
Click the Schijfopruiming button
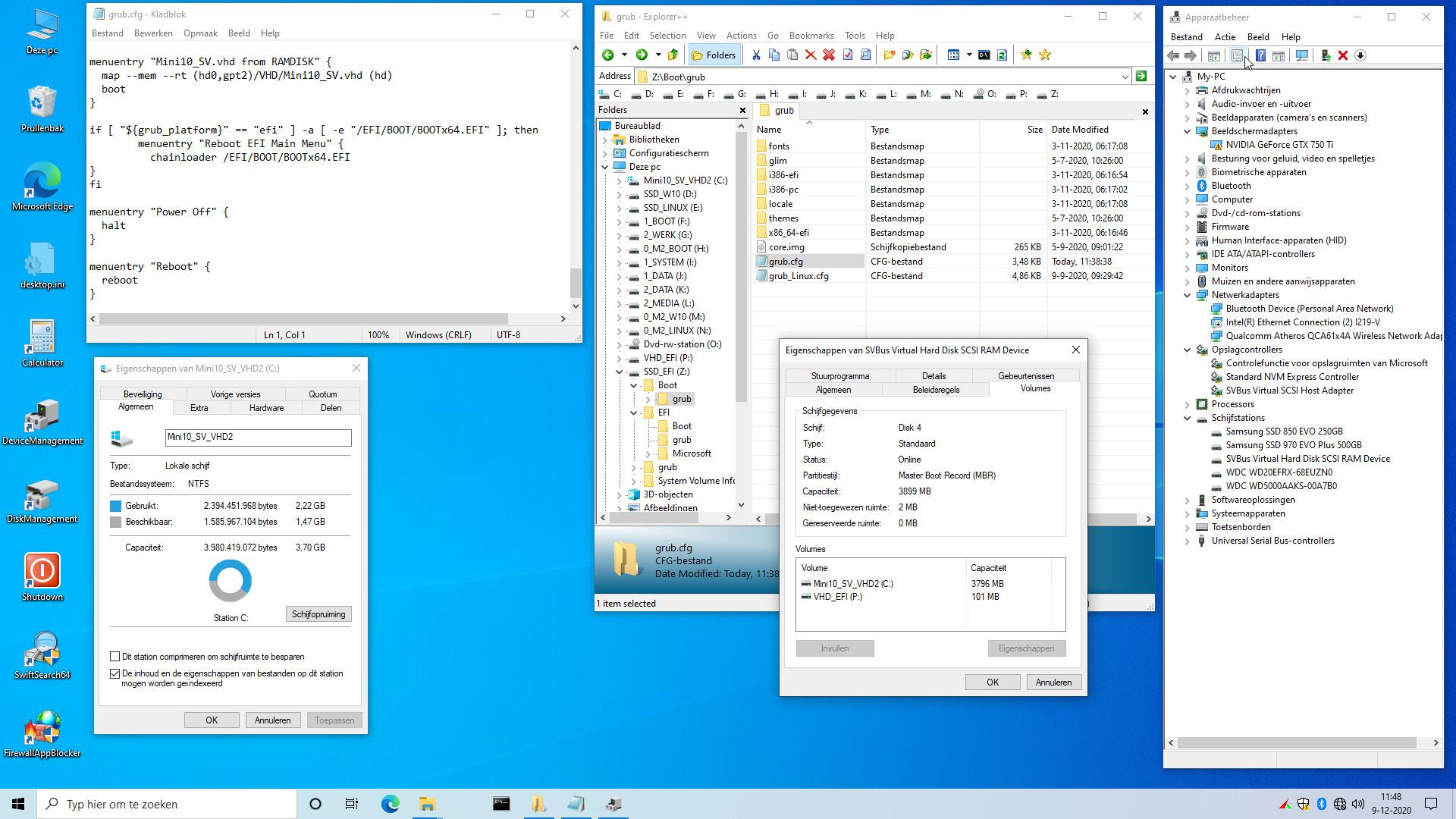318,614
